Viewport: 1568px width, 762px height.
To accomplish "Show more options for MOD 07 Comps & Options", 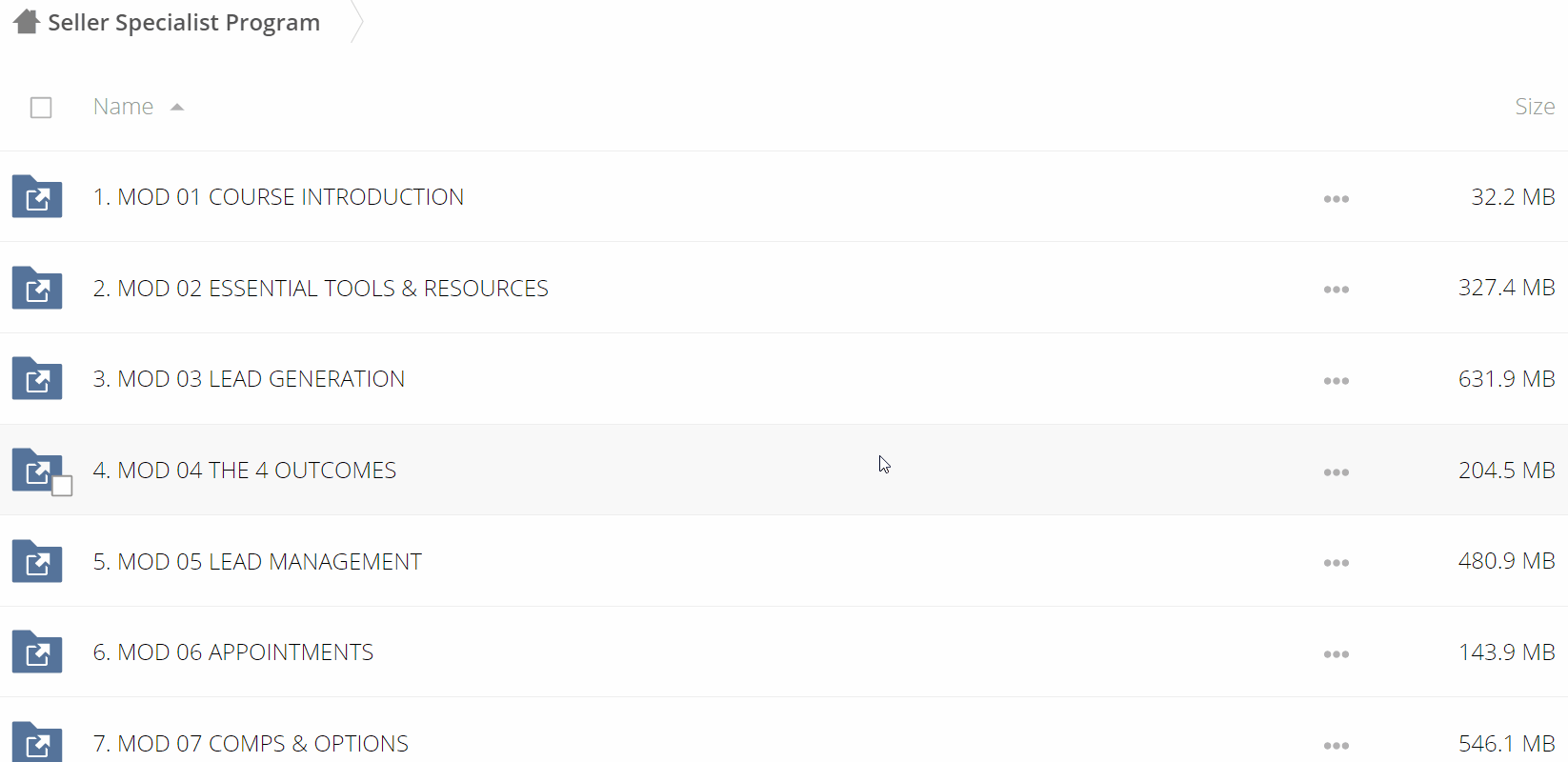I will 1337,745.
